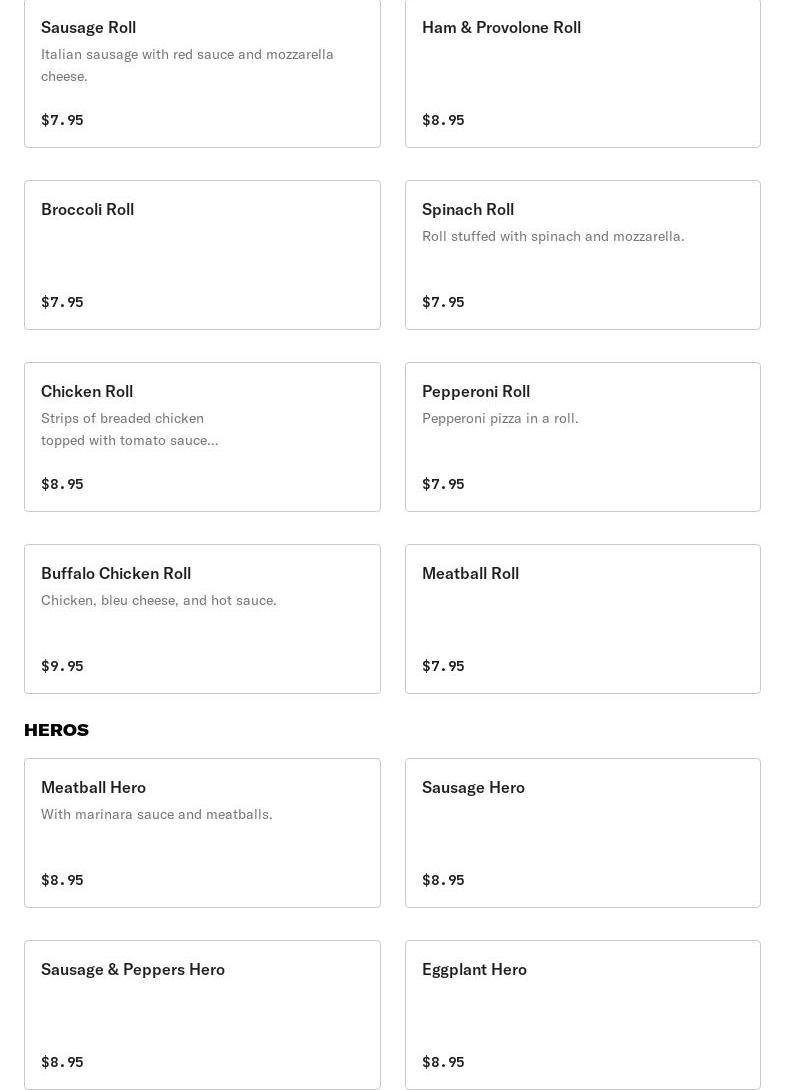Pick the Sausage & Peppers Hero card
Screen dimensions: 785x1090
[202, 1014]
